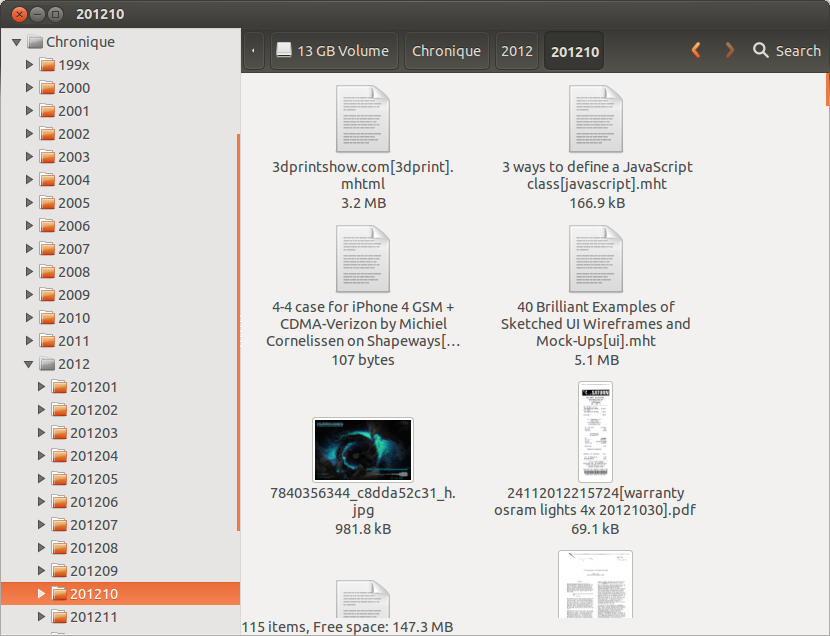Click the 2012 path bar button
The width and height of the screenshot is (830, 636).
[516, 51]
